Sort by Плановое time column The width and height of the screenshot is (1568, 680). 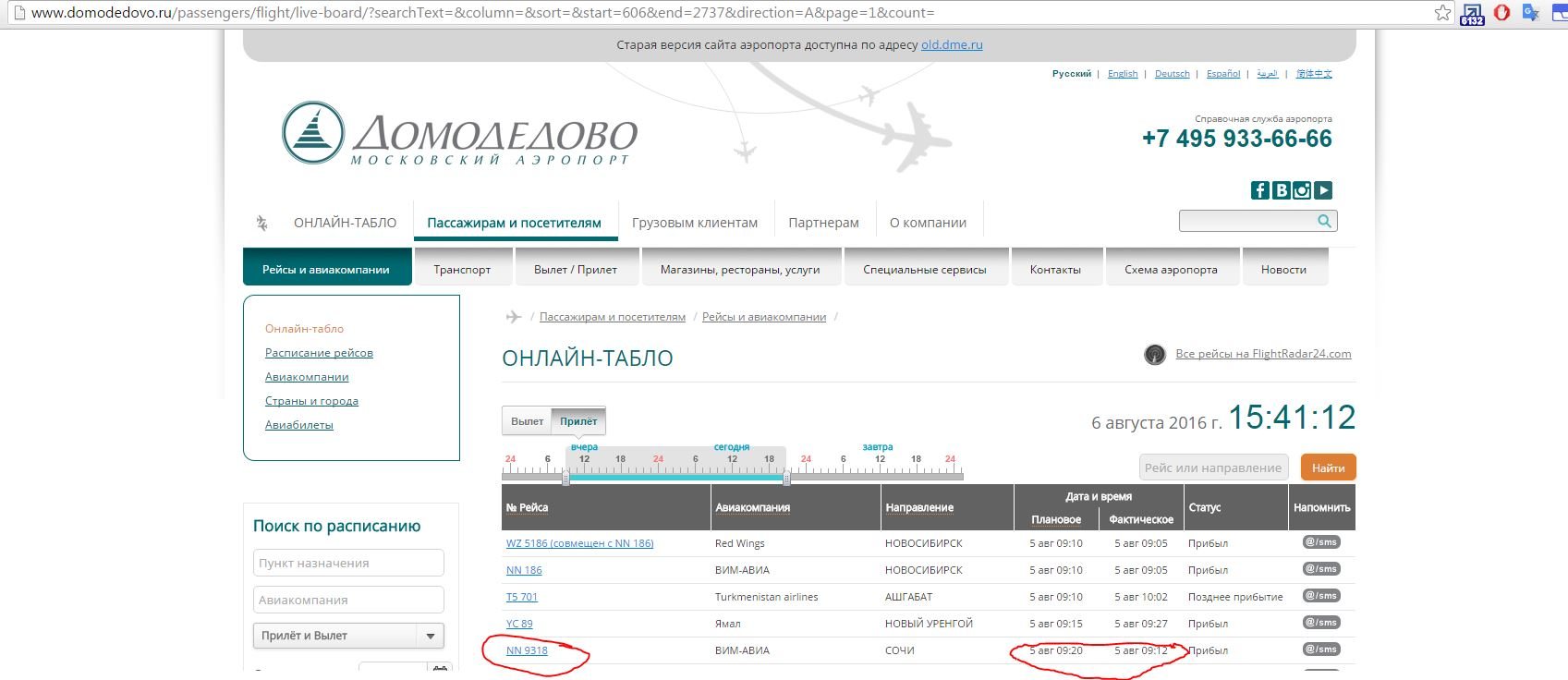1056,519
